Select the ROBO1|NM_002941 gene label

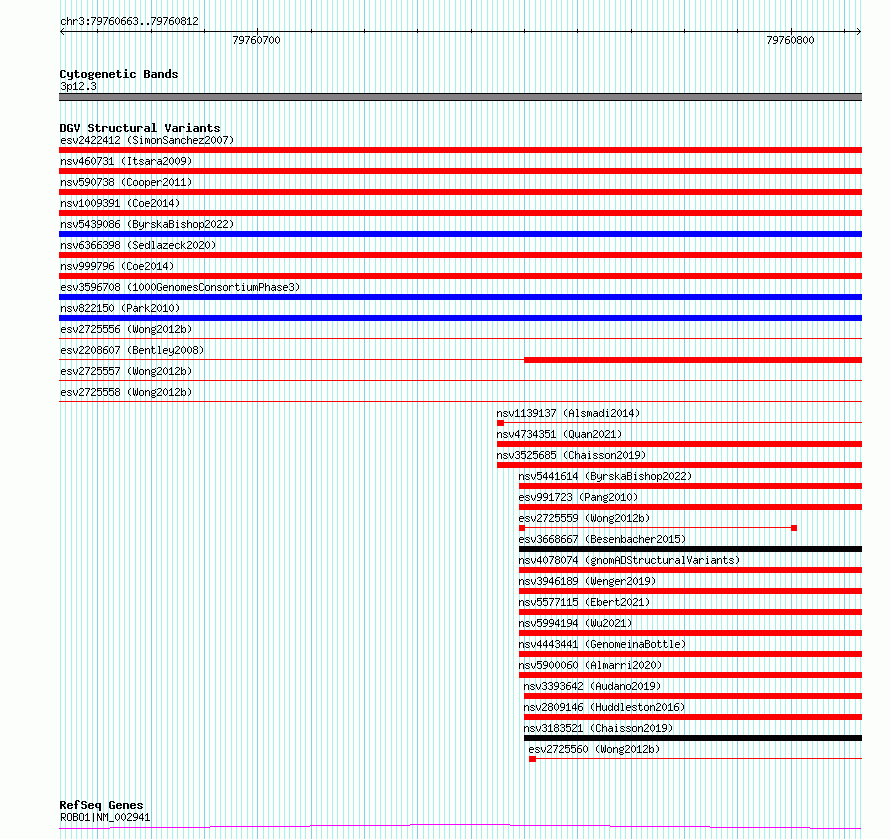(x=105, y=817)
